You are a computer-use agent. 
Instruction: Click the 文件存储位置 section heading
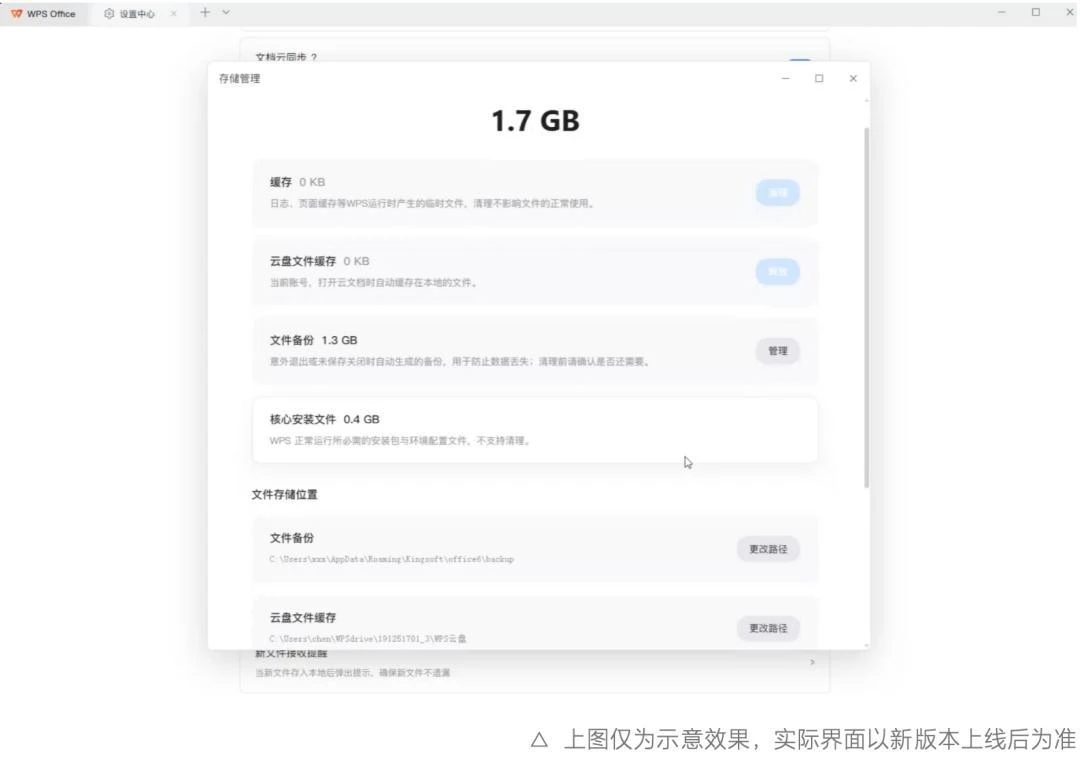click(284, 495)
